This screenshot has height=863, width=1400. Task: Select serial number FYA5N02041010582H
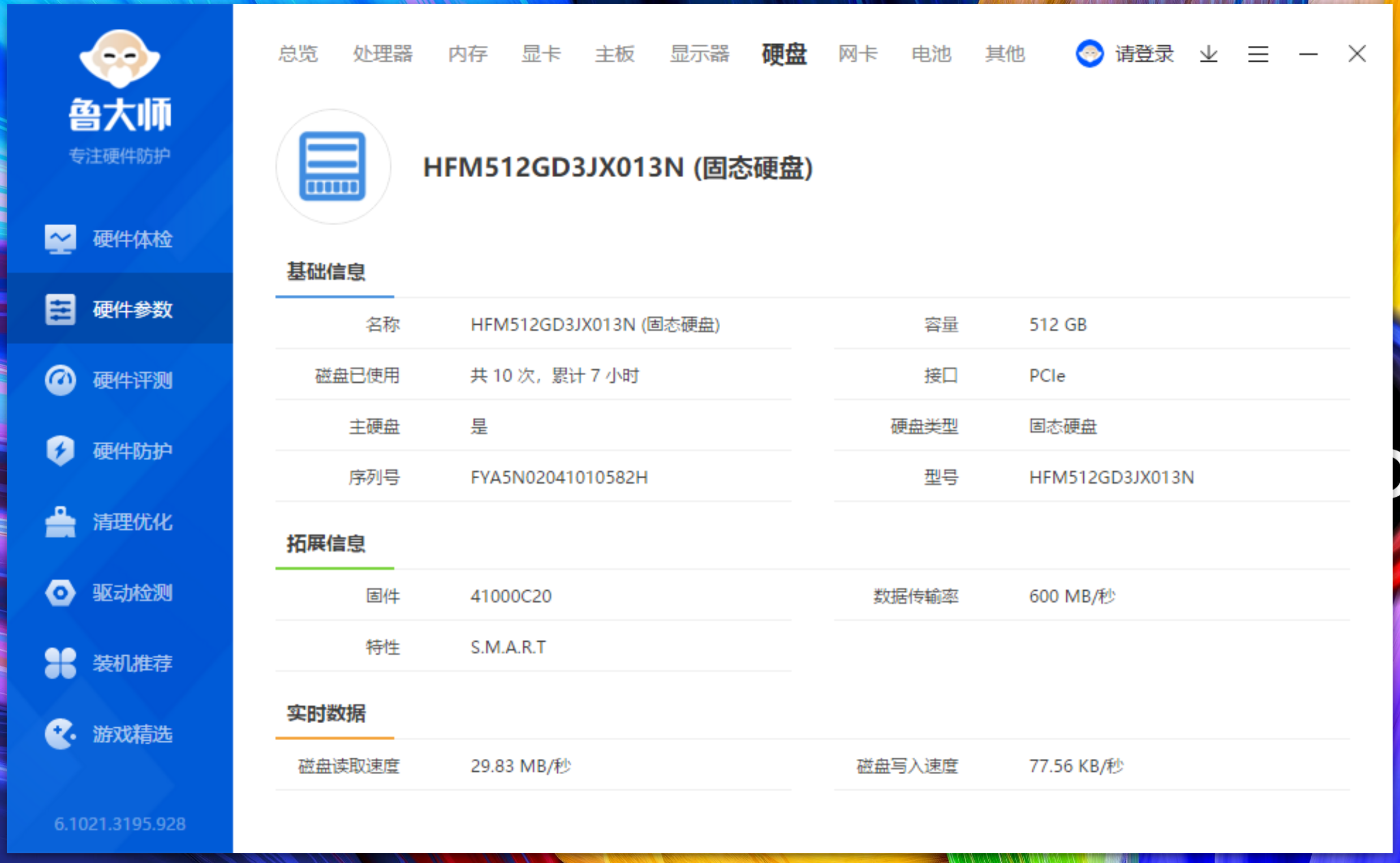pos(559,477)
